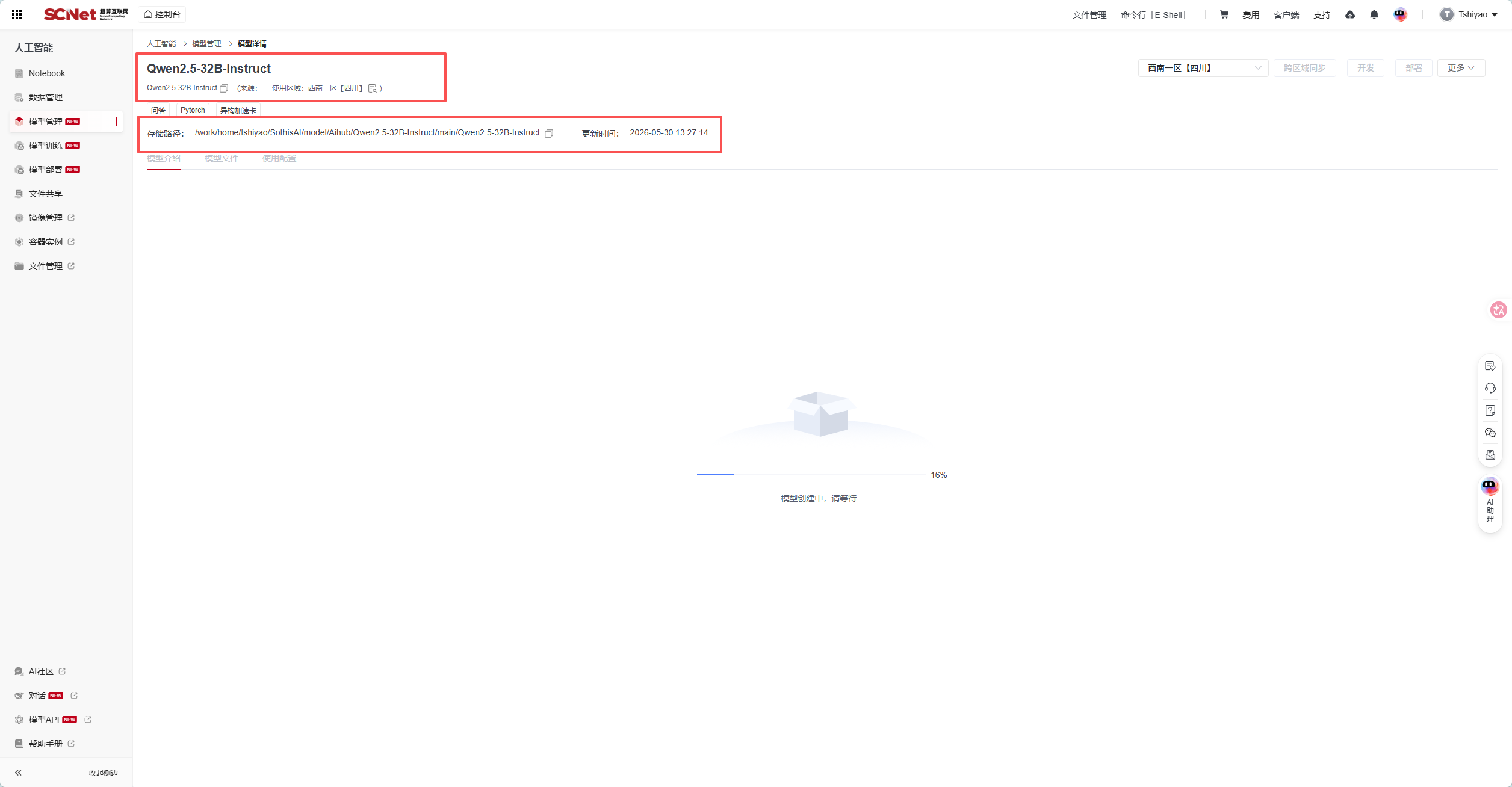Open the 西南一区【四川】 region dropdown
Screen dimensions: 1512x787
(x=1203, y=68)
